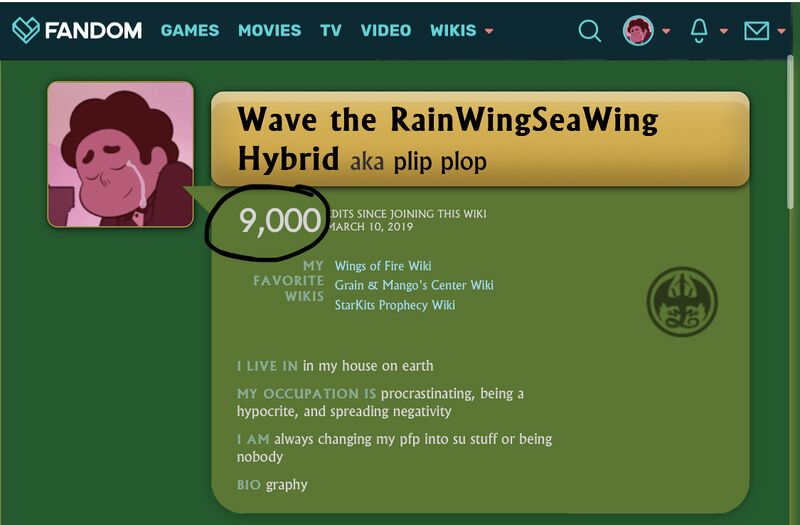Click the large profile picture thumbnail
Viewport: 800px width, 525px height.
(x=120, y=154)
